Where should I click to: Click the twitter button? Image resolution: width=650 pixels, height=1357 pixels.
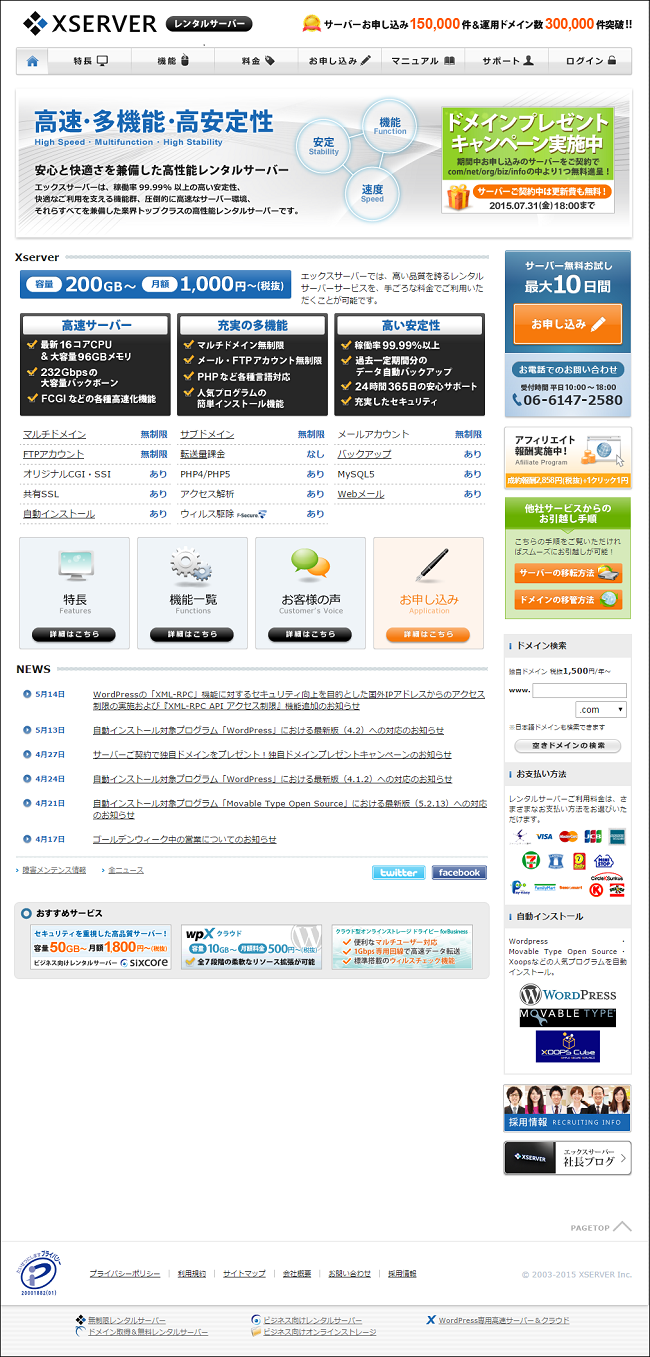[398, 872]
